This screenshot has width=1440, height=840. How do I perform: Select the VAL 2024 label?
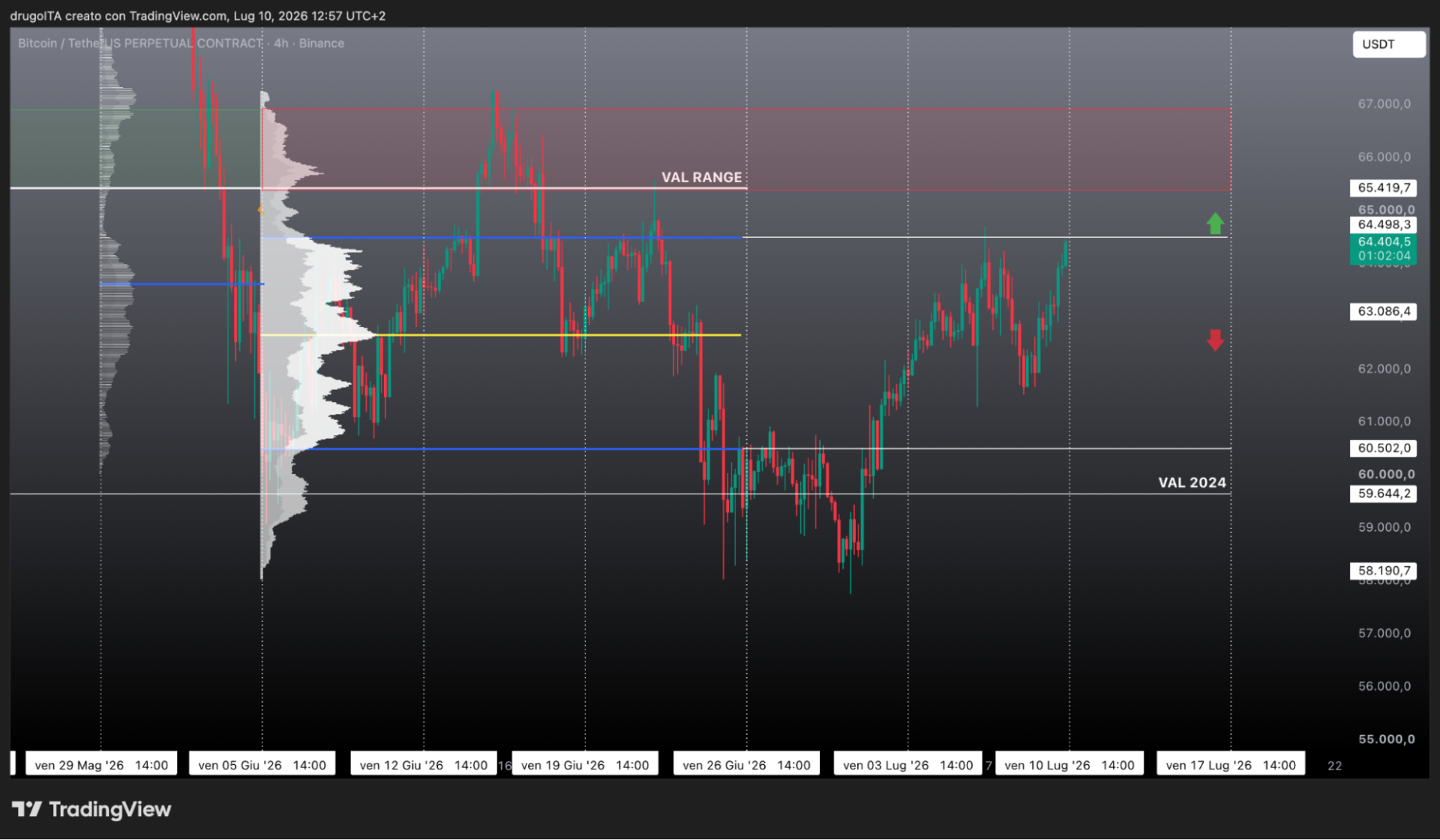[1192, 482]
